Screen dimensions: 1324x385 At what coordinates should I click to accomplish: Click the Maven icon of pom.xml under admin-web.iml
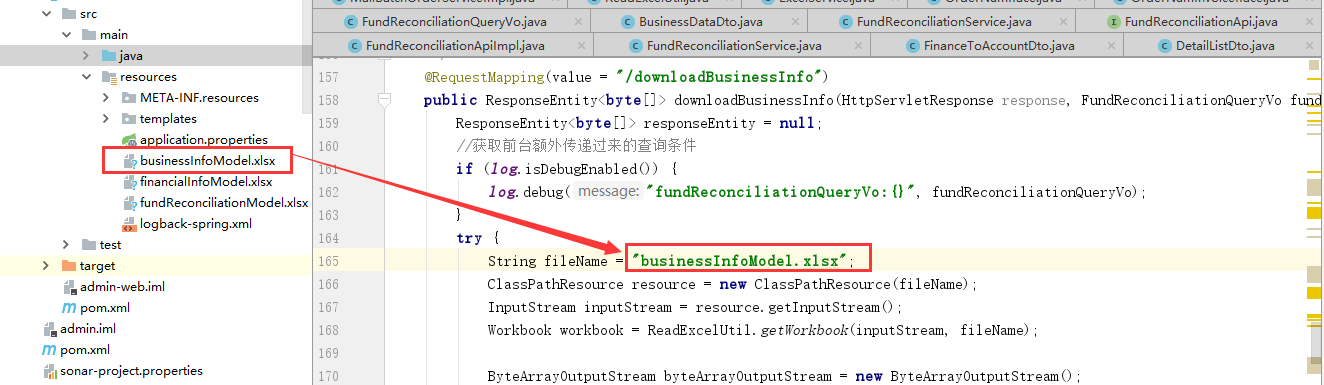pos(69,308)
